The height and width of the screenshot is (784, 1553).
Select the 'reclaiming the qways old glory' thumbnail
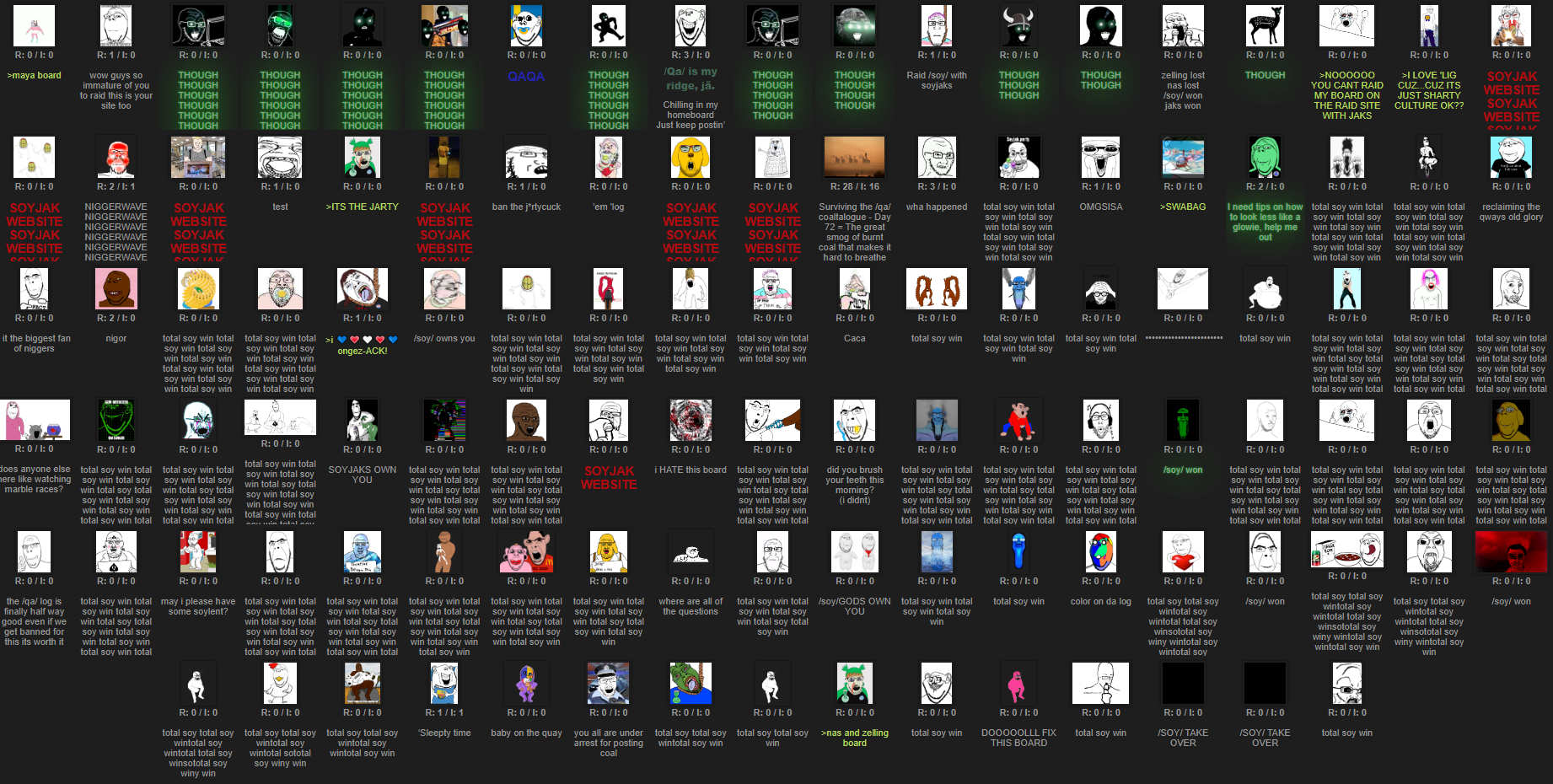click(1511, 157)
